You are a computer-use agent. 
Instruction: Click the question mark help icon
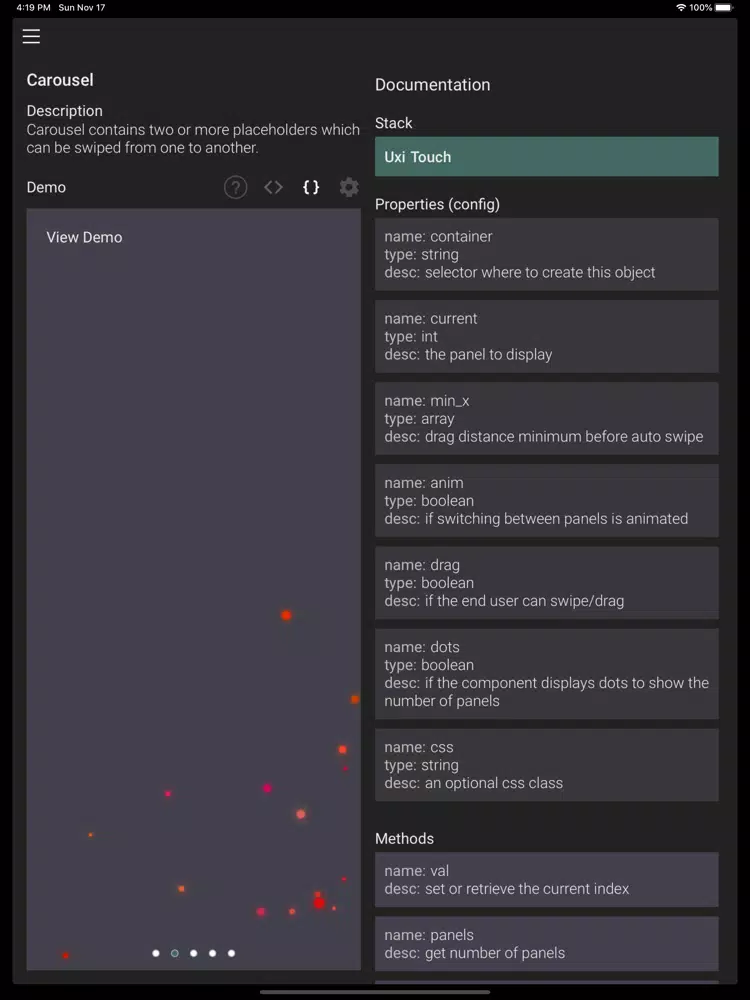pyautogui.click(x=235, y=187)
